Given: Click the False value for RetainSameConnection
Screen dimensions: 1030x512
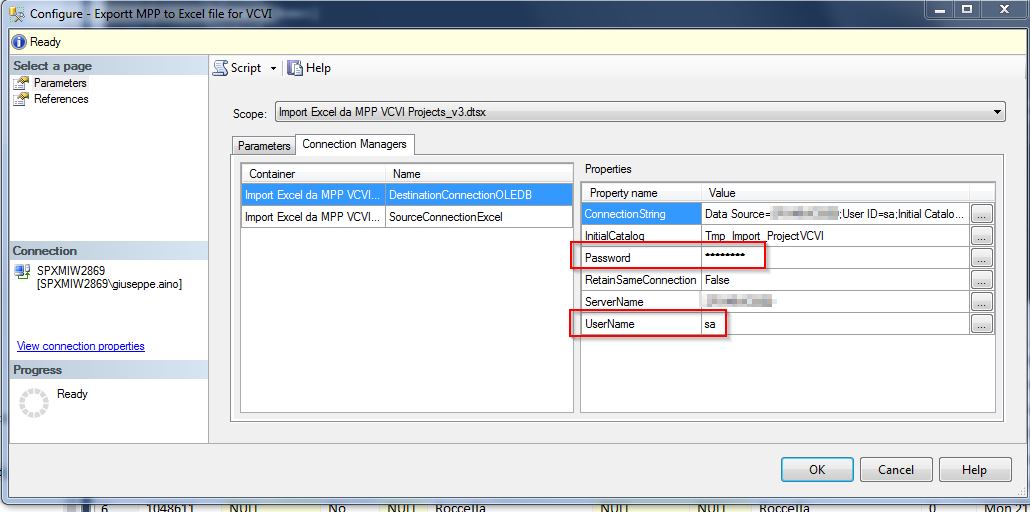Looking at the screenshot, I should tap(717, 280).
